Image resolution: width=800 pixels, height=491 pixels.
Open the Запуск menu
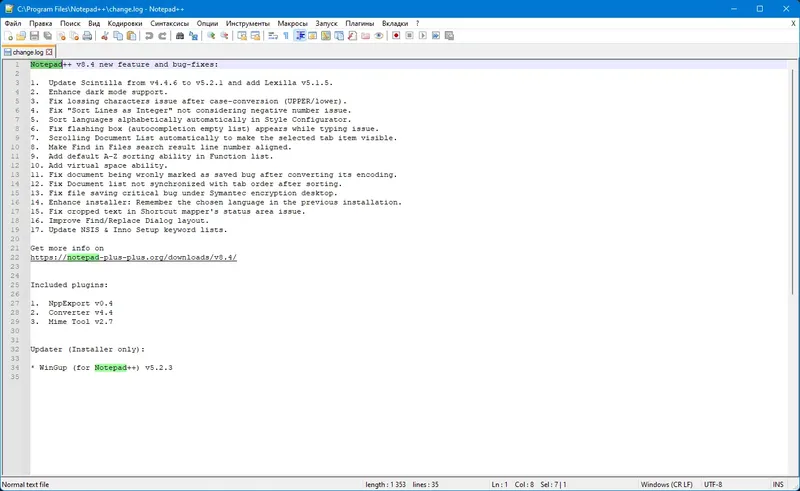tap(327, 23)
